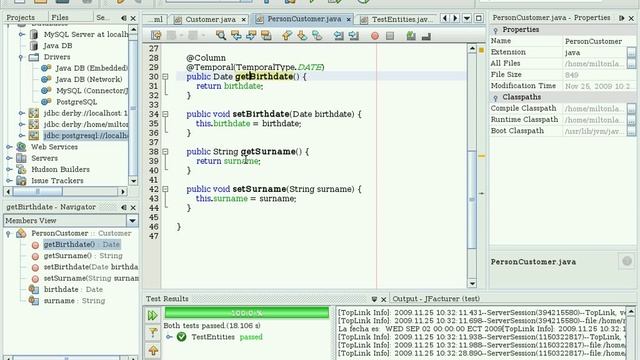The width and height of the screenshot is (640, 360).
Task: Stop macro recording gray button
Action: [390, 36]
